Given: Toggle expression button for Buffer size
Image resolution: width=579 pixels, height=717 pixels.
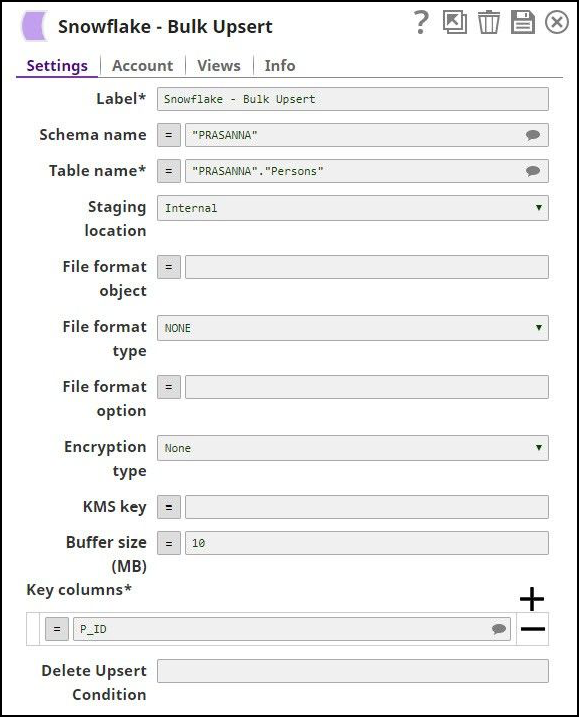Looking at the screenshot, I should tap(169, 543).
